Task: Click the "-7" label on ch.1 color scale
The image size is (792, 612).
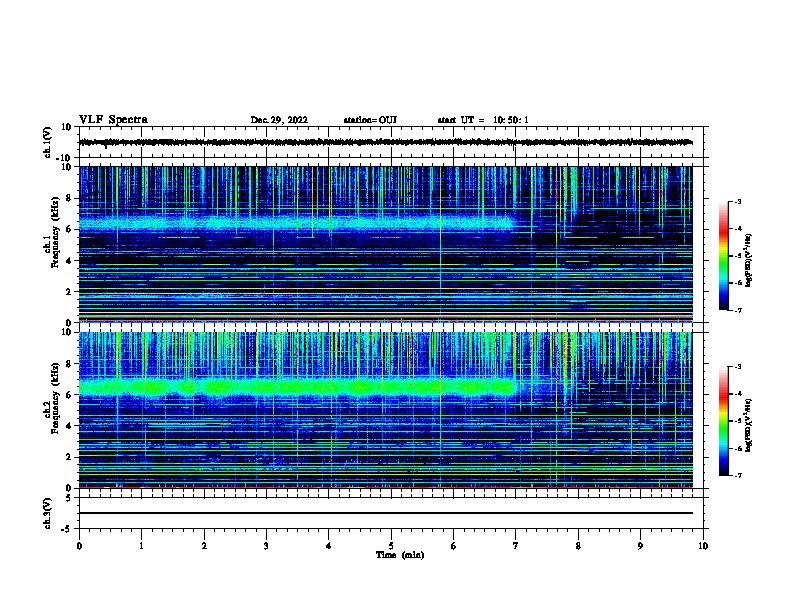Action: pyautogui.click(x=738, y=310)
